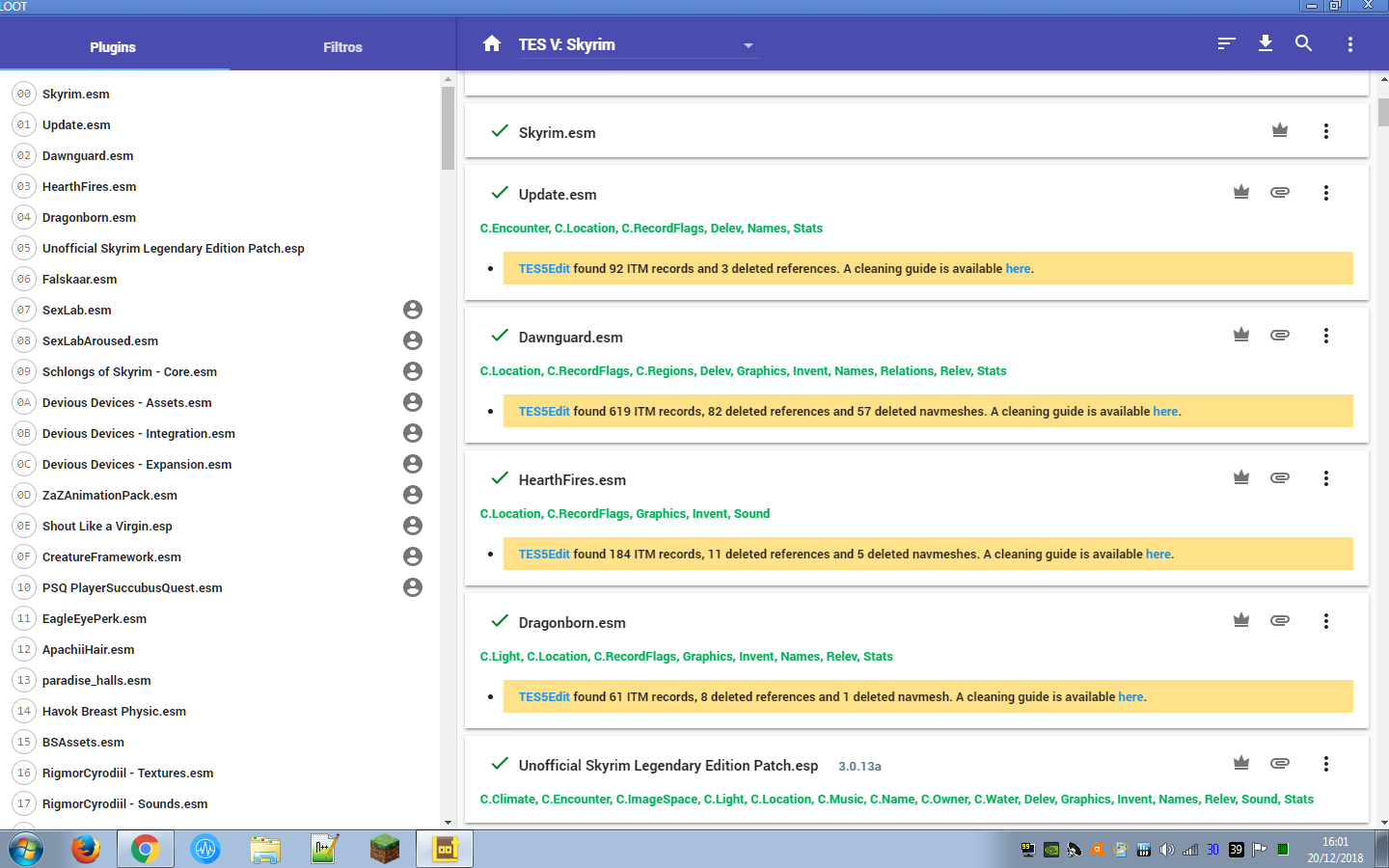Click the home icon in LOOT header
The width and height of the screenshot is (1389, 868).
pyautogui.click(x=492, y=43)
